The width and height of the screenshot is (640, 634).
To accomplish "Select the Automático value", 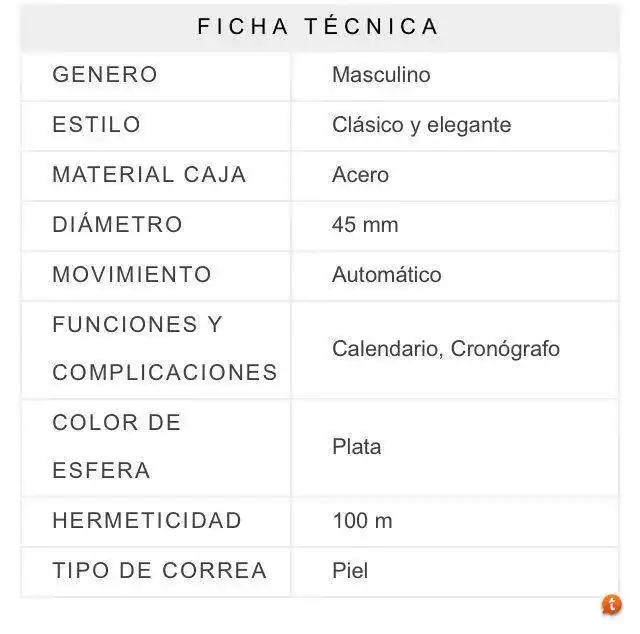I will 387,274.
